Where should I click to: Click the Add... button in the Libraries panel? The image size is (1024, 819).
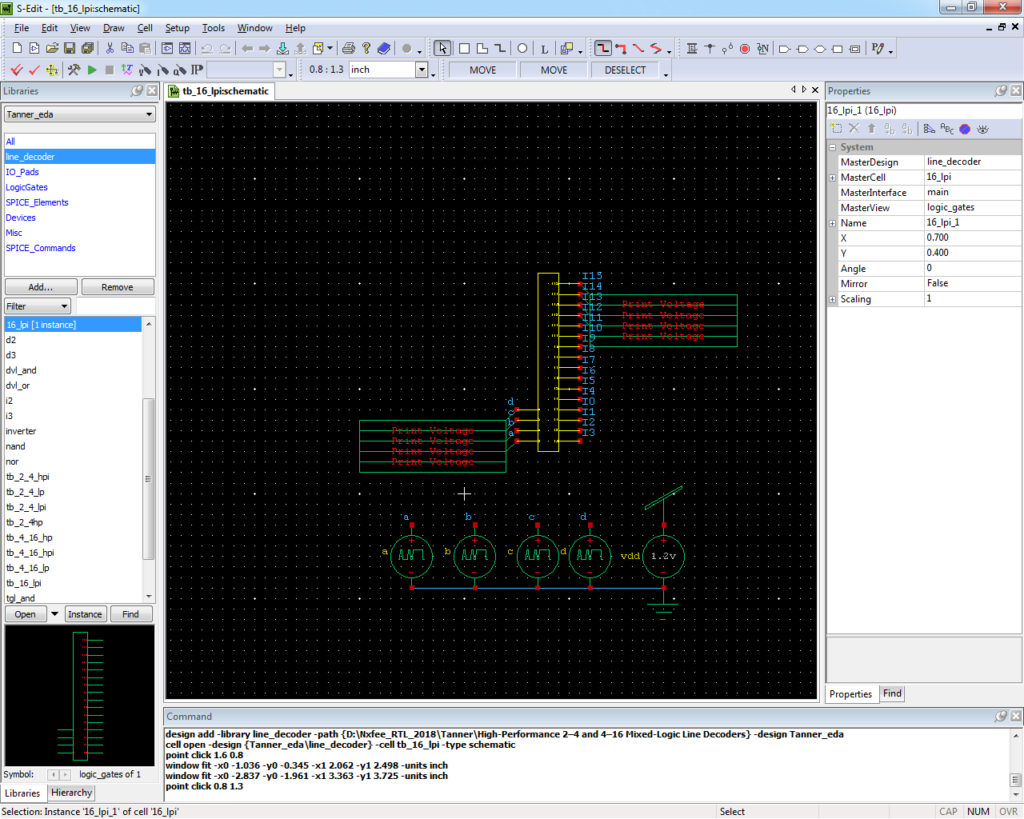[x=40, y=287]
